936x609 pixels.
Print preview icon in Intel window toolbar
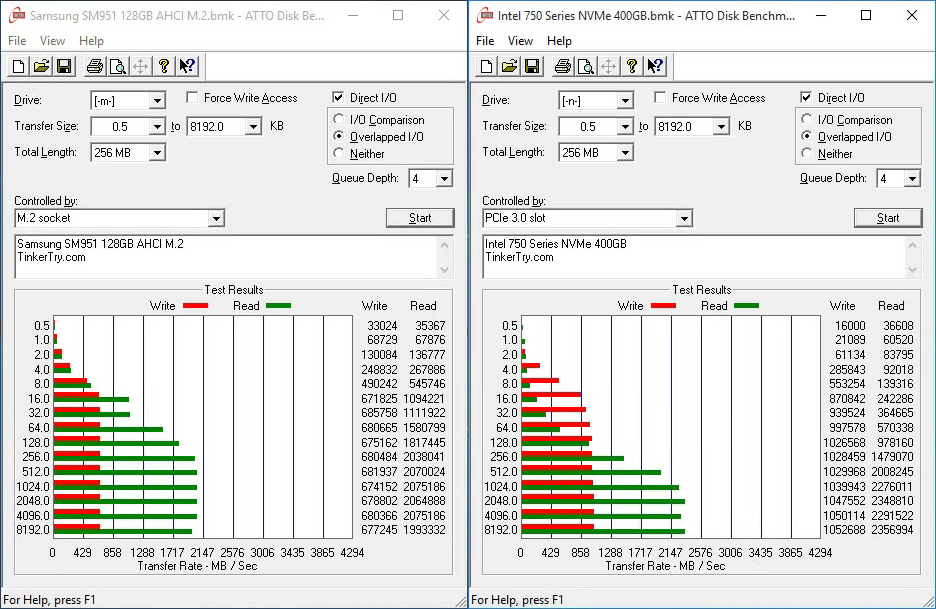(x=586, y=66)
